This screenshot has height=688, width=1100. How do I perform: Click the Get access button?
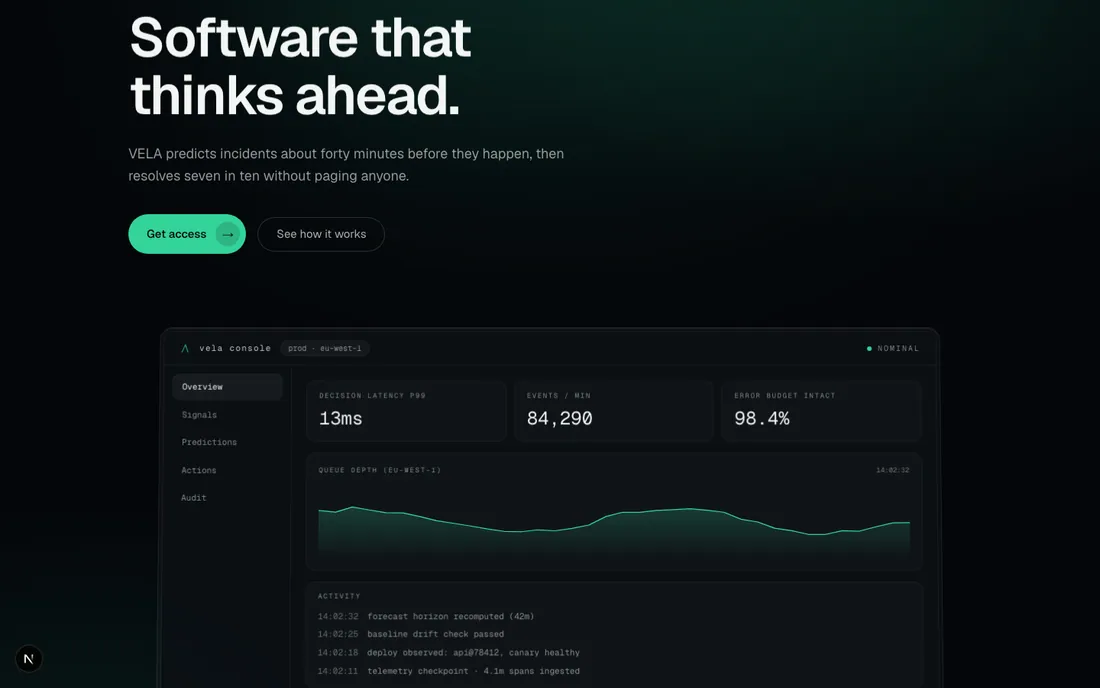tap(187, 234)
